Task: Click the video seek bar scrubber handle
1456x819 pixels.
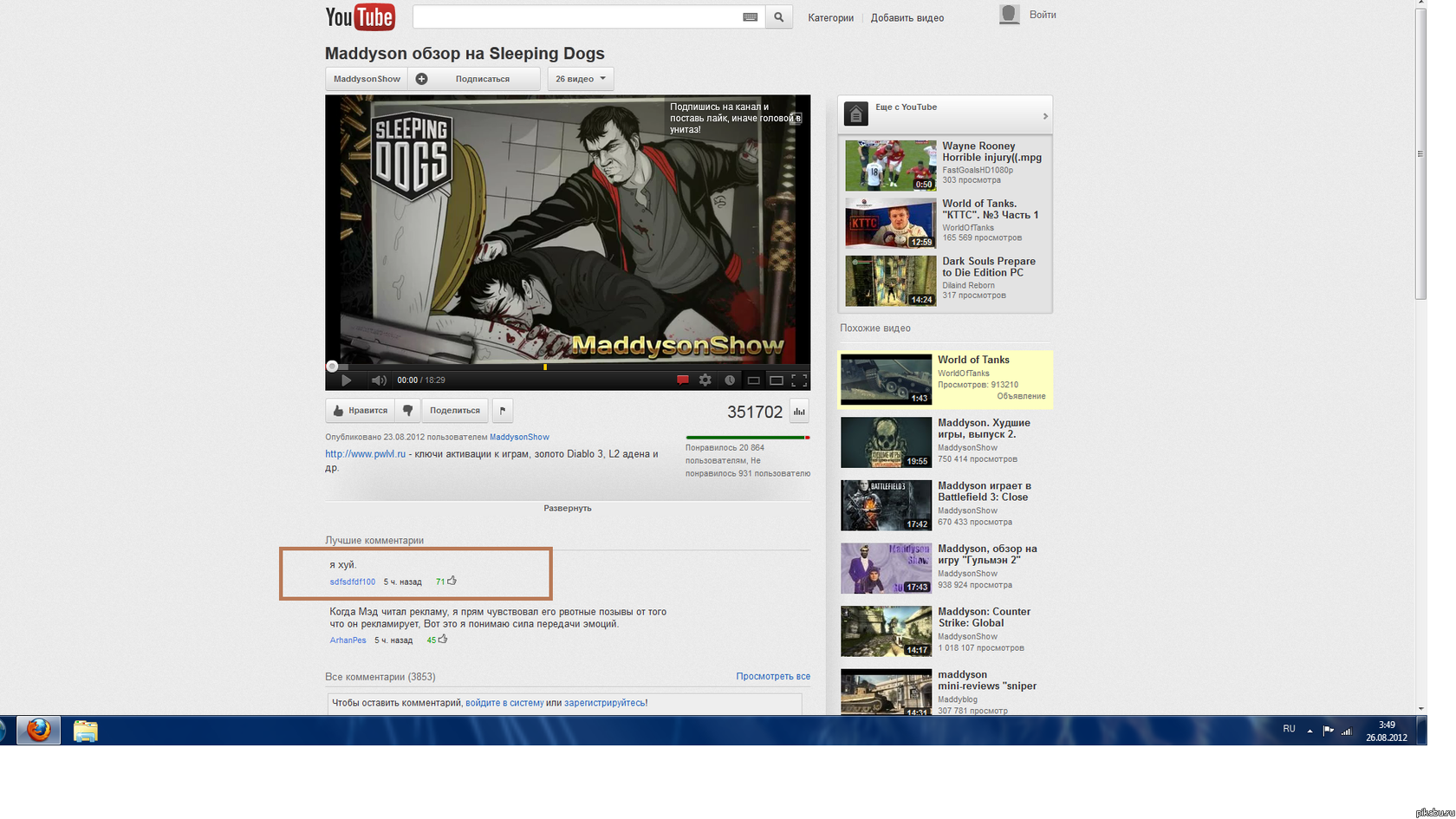Action: pos(332,367)
